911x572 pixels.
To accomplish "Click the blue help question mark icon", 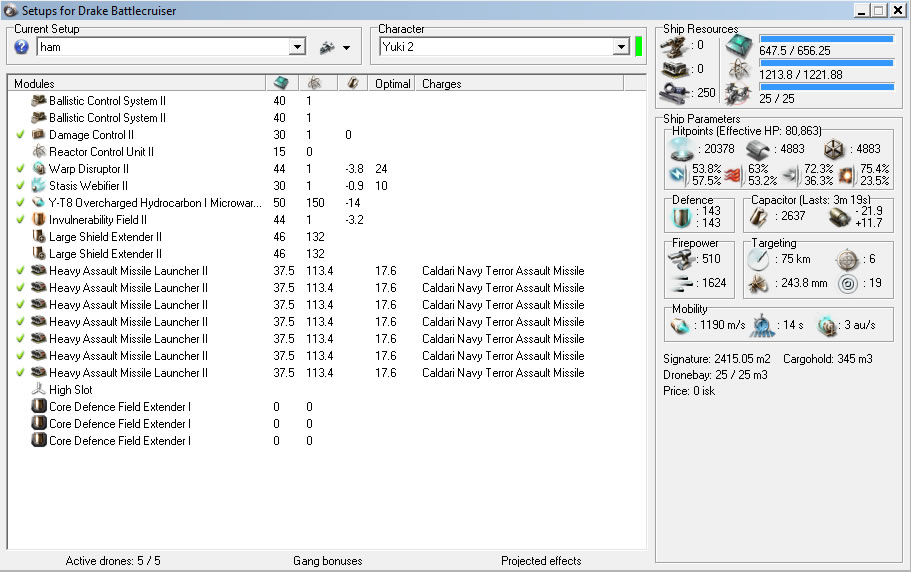I will [x=22, y=47].
